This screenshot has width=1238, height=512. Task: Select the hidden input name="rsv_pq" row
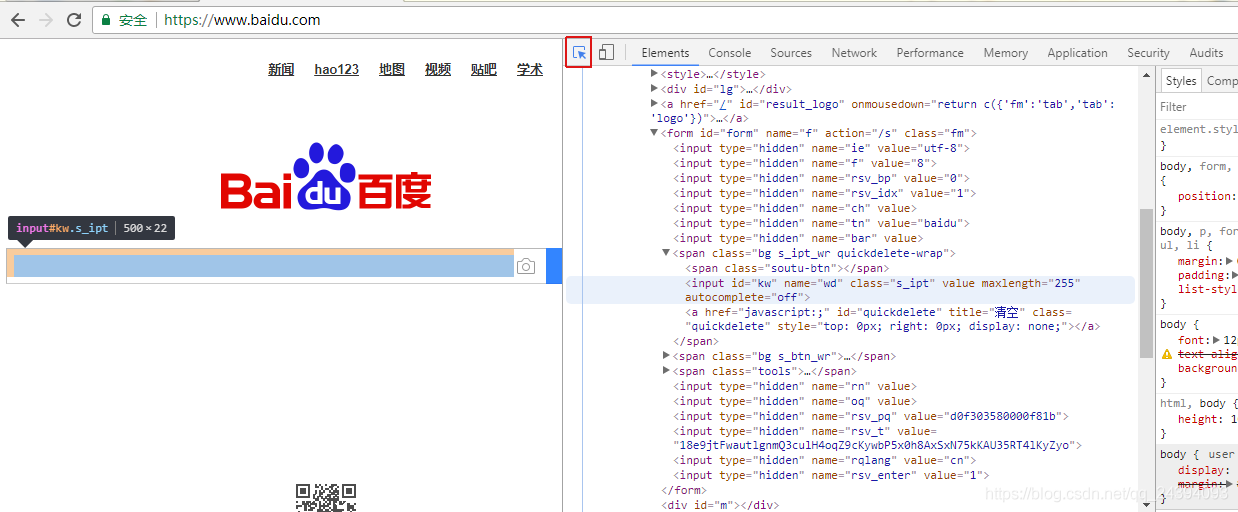871,416
